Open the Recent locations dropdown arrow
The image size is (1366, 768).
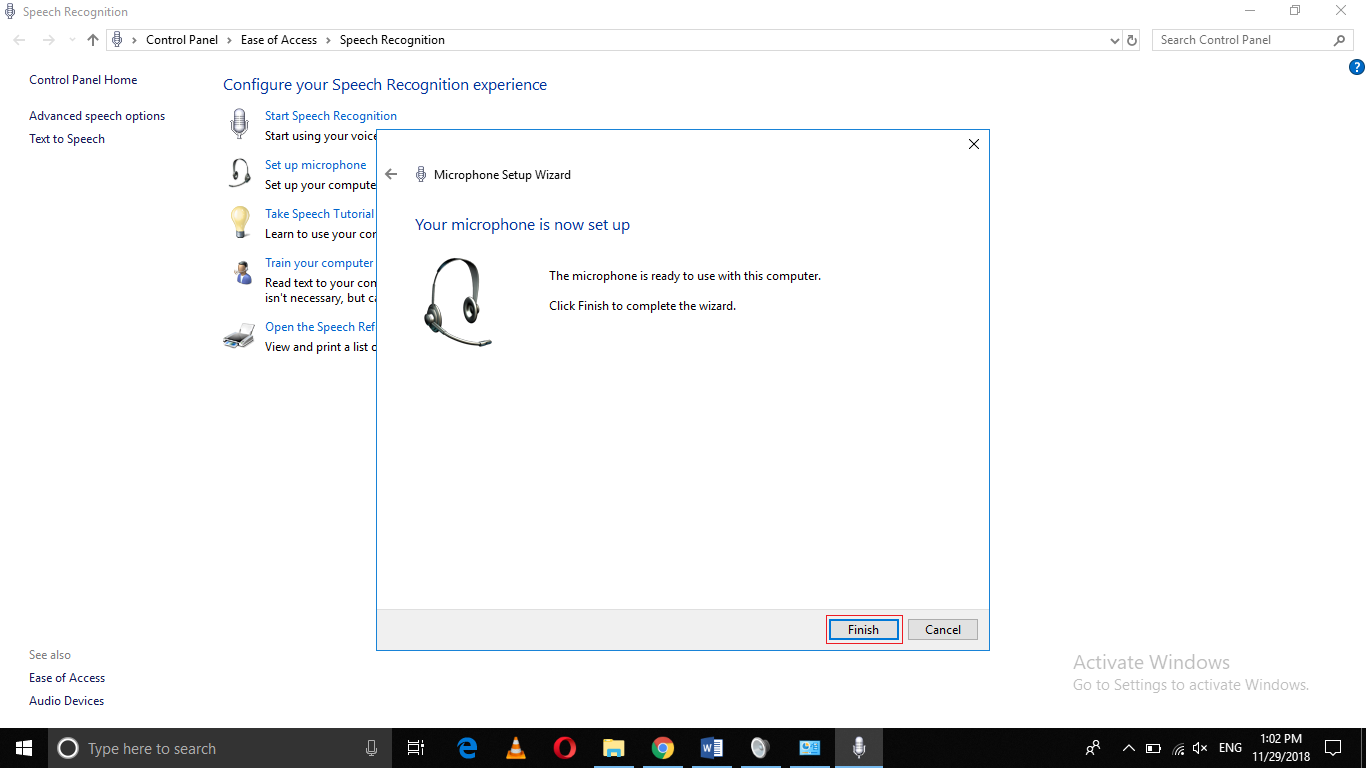click(70, 40)
